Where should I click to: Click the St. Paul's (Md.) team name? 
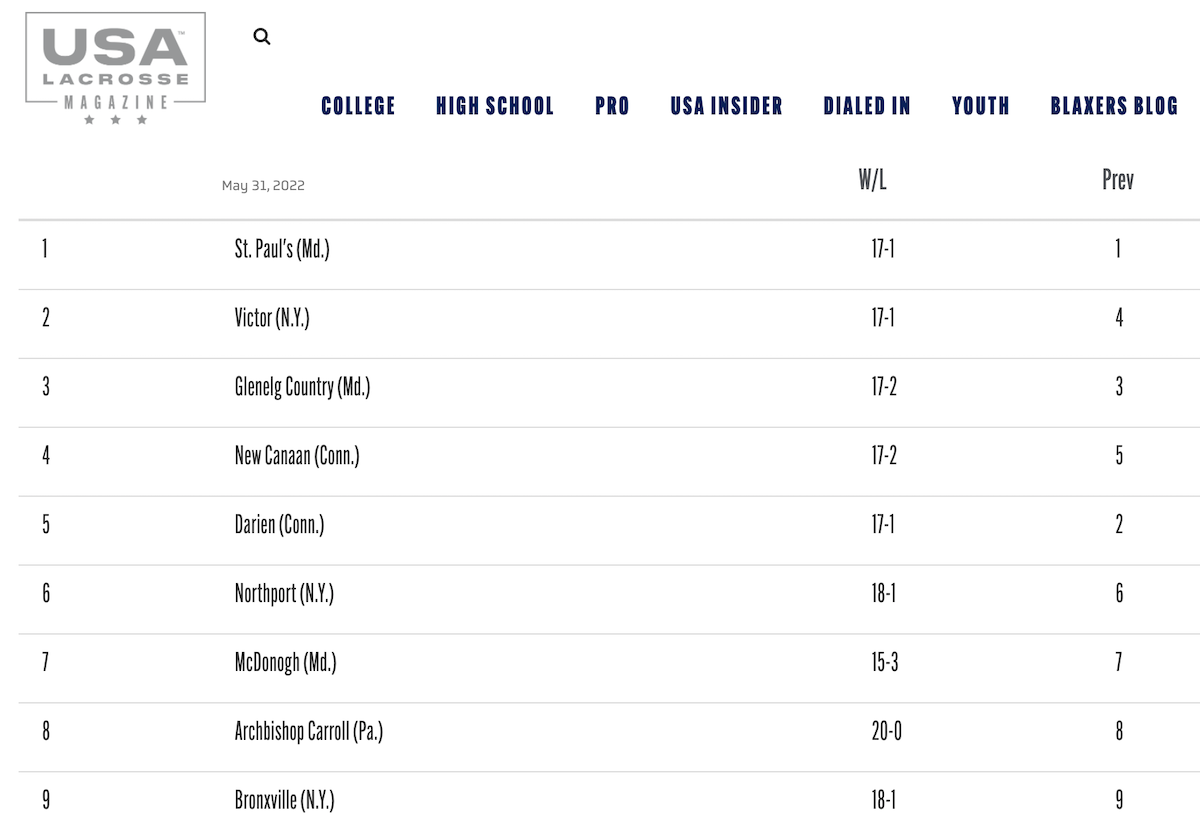tap(282, 249)
